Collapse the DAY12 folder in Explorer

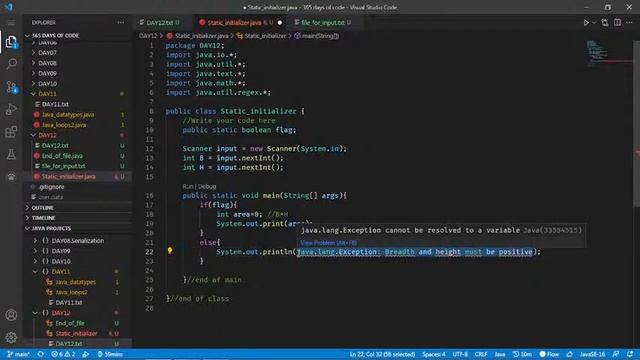[x=47, y=135]
